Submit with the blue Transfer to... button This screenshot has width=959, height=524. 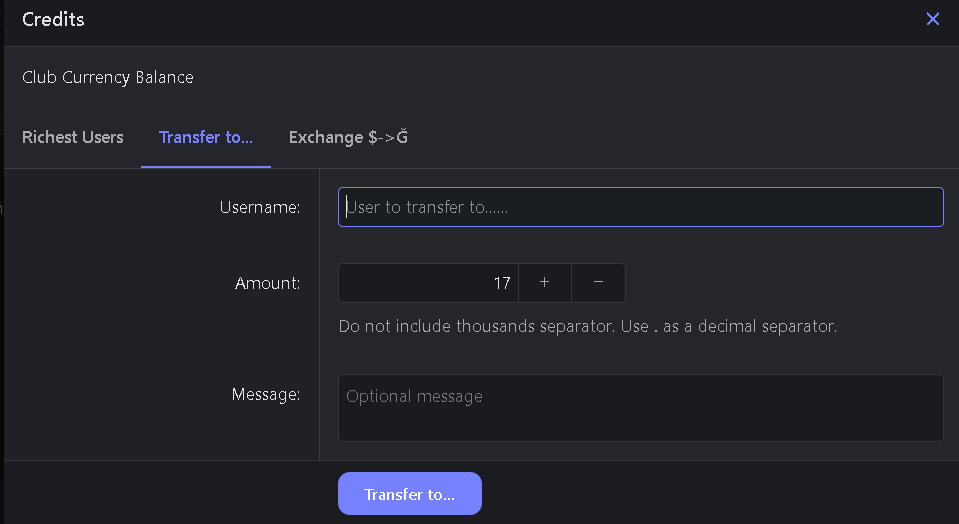pos(410,493)
